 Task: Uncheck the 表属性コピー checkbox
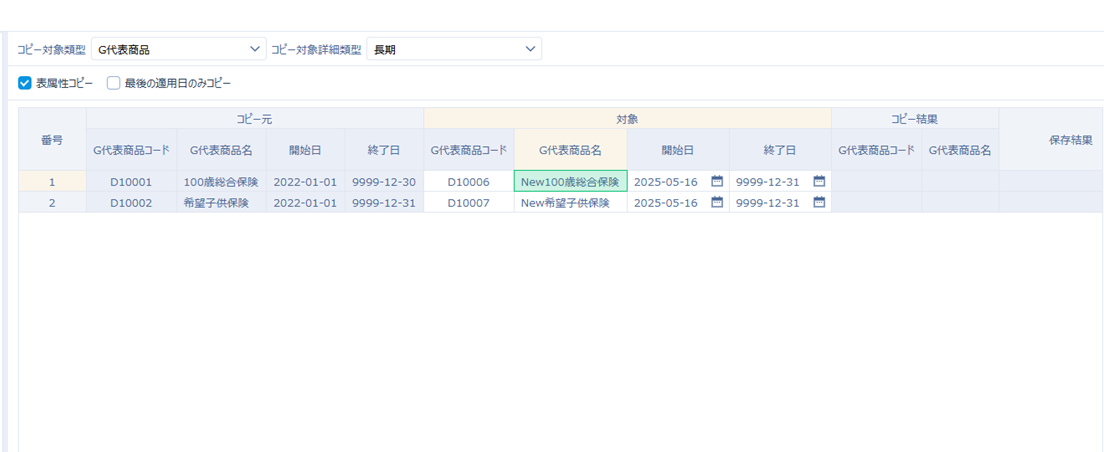pos(25,84)
